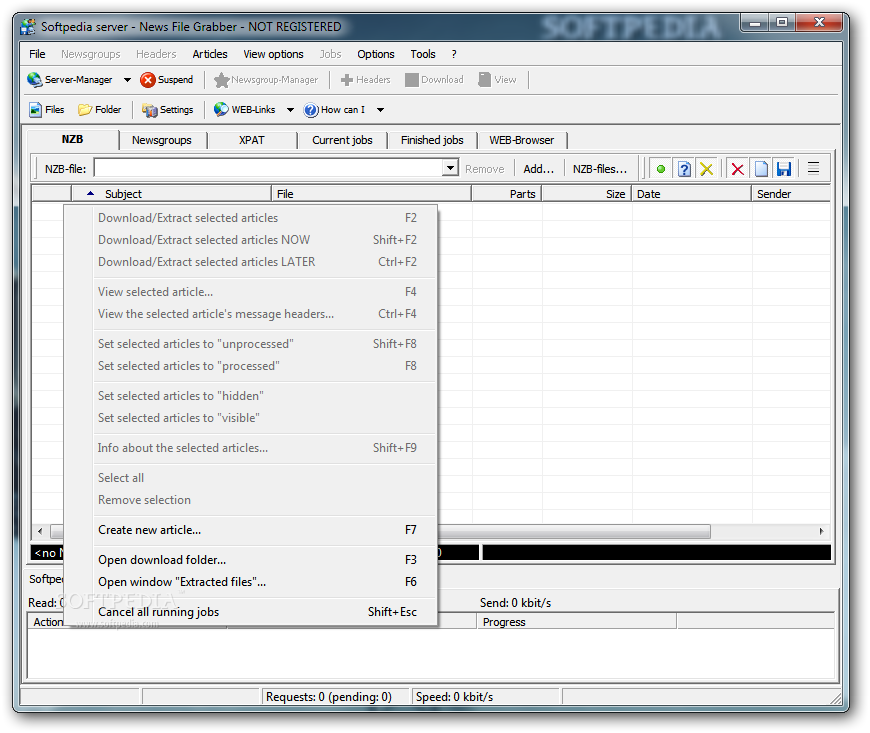The height and width of the screenshot is (733, 870).
Task: Click the yellow X icon in NZB toolbar
Action: (706, 169)
